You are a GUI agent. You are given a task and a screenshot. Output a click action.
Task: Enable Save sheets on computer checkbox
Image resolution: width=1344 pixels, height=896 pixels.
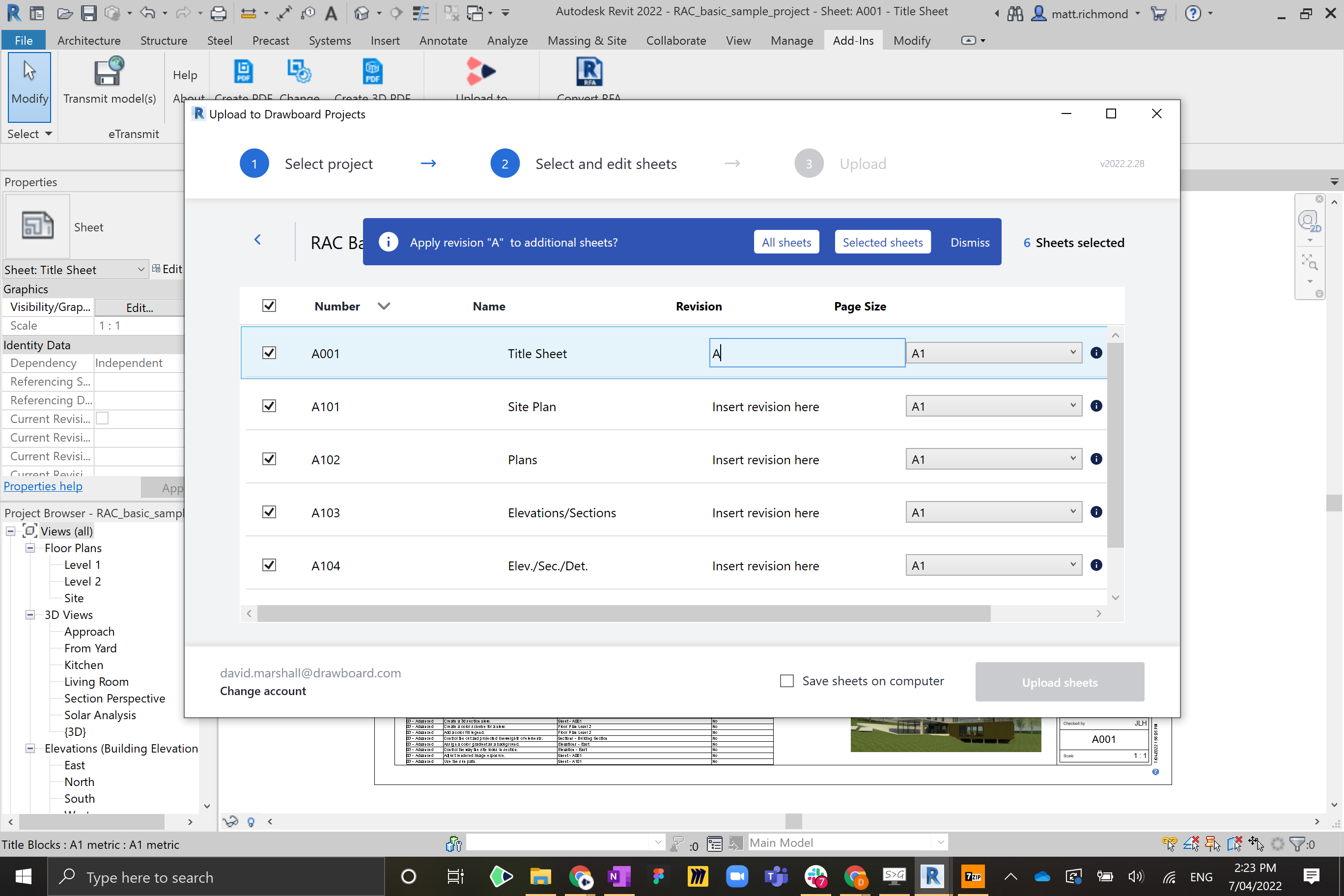click(x=787, y=680)
